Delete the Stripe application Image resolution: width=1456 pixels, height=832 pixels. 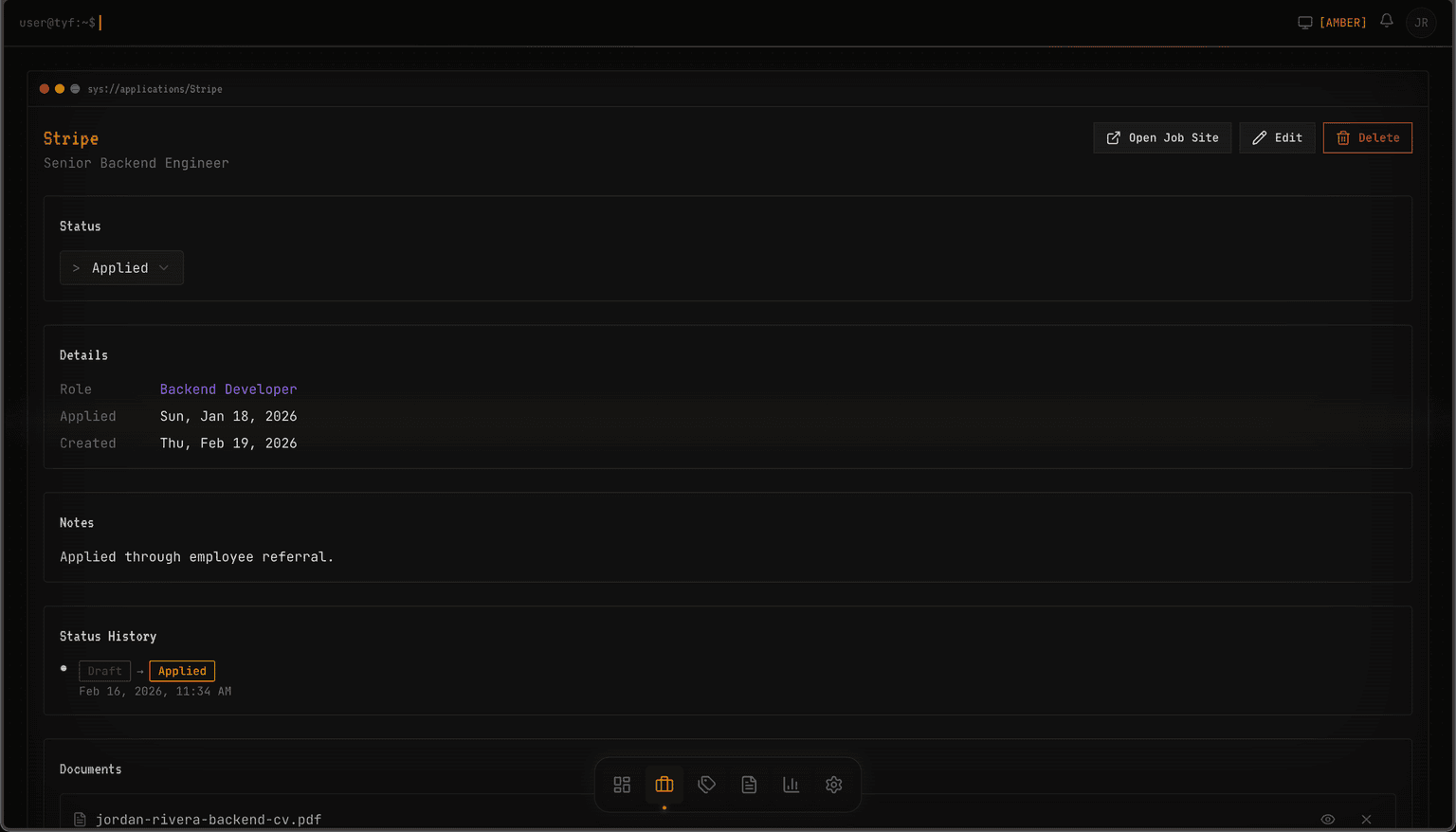click(x=1367, y=137)
